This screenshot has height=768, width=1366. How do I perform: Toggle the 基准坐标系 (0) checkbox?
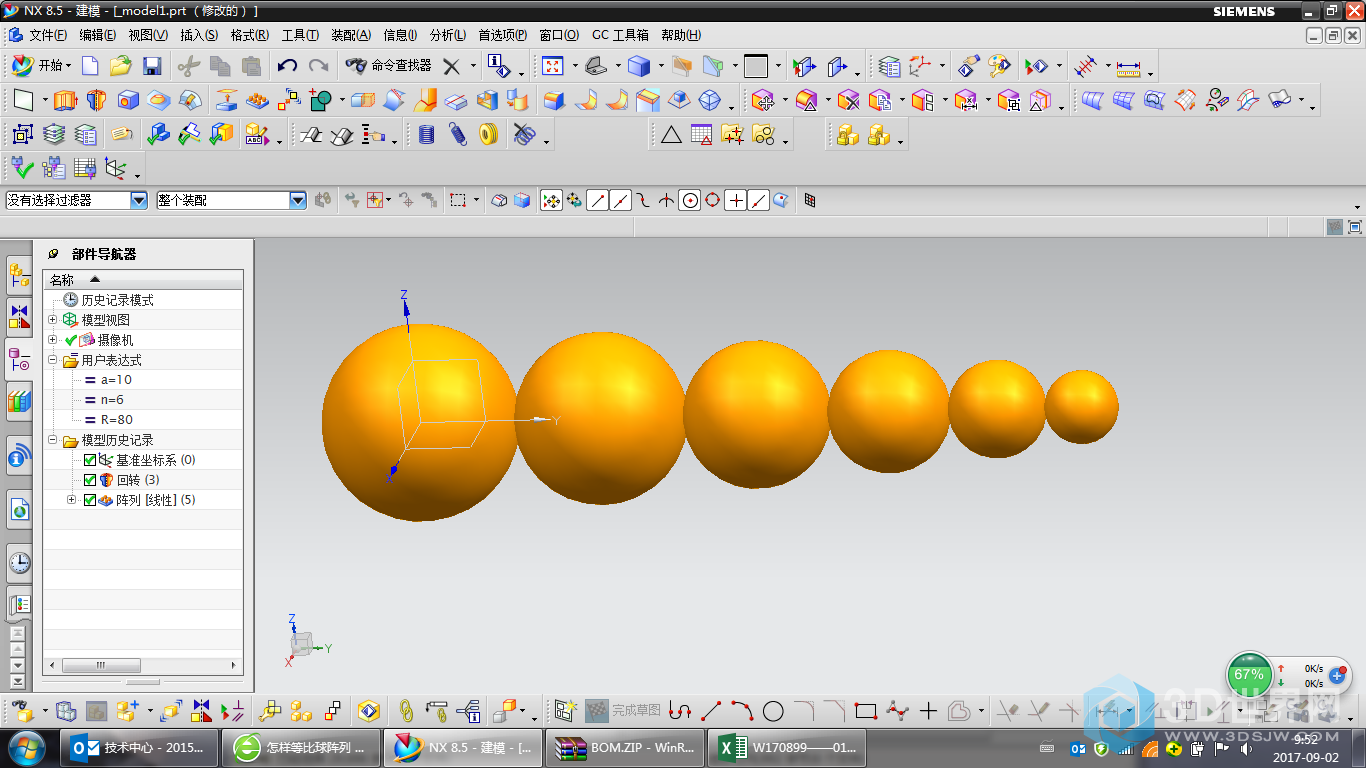tap(90, 460)
